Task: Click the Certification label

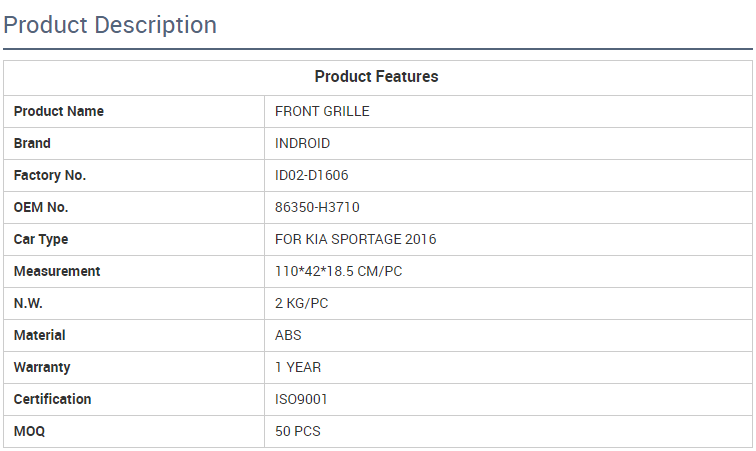Action: pyautogui.click(x=52, y=399)
